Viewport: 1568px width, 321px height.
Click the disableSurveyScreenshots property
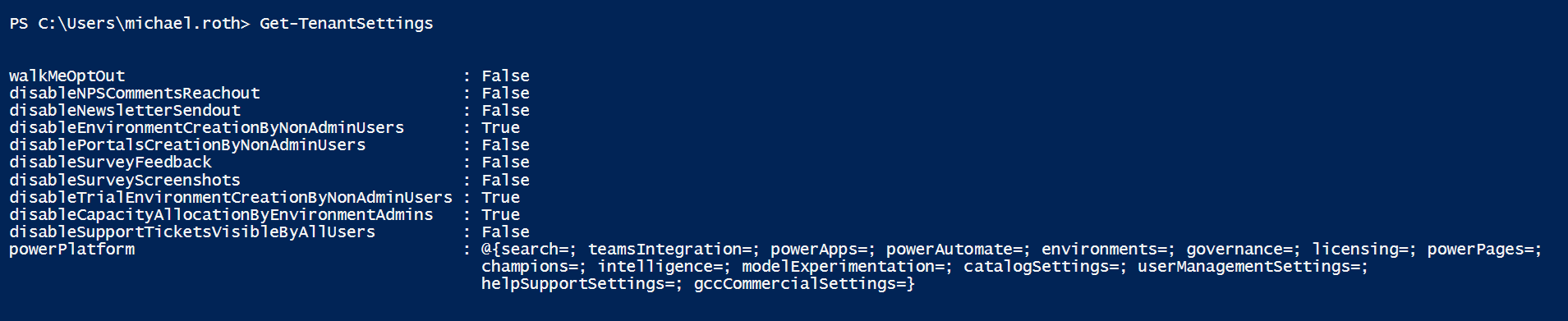point(125,181)
